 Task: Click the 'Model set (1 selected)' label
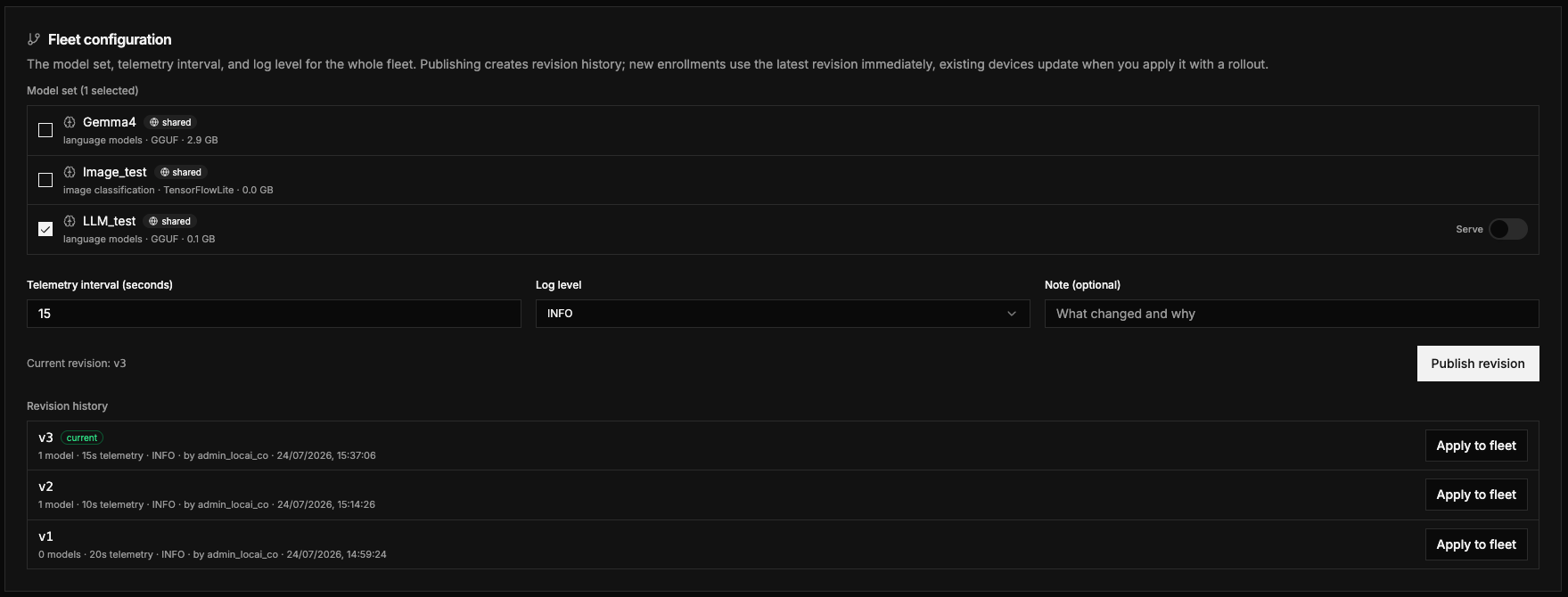tap(83, 91)
